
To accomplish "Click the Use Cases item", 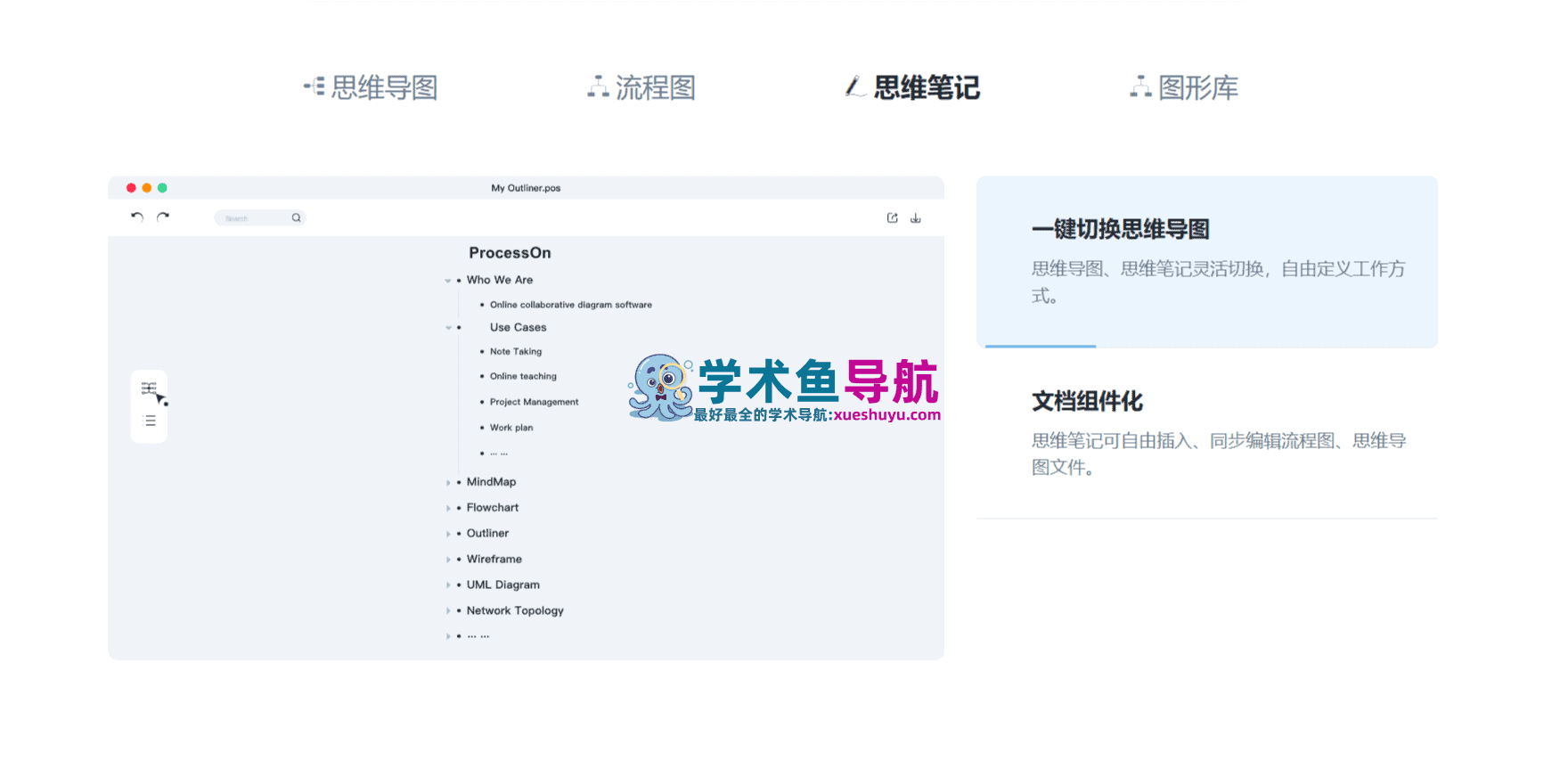I will point(519,327).
